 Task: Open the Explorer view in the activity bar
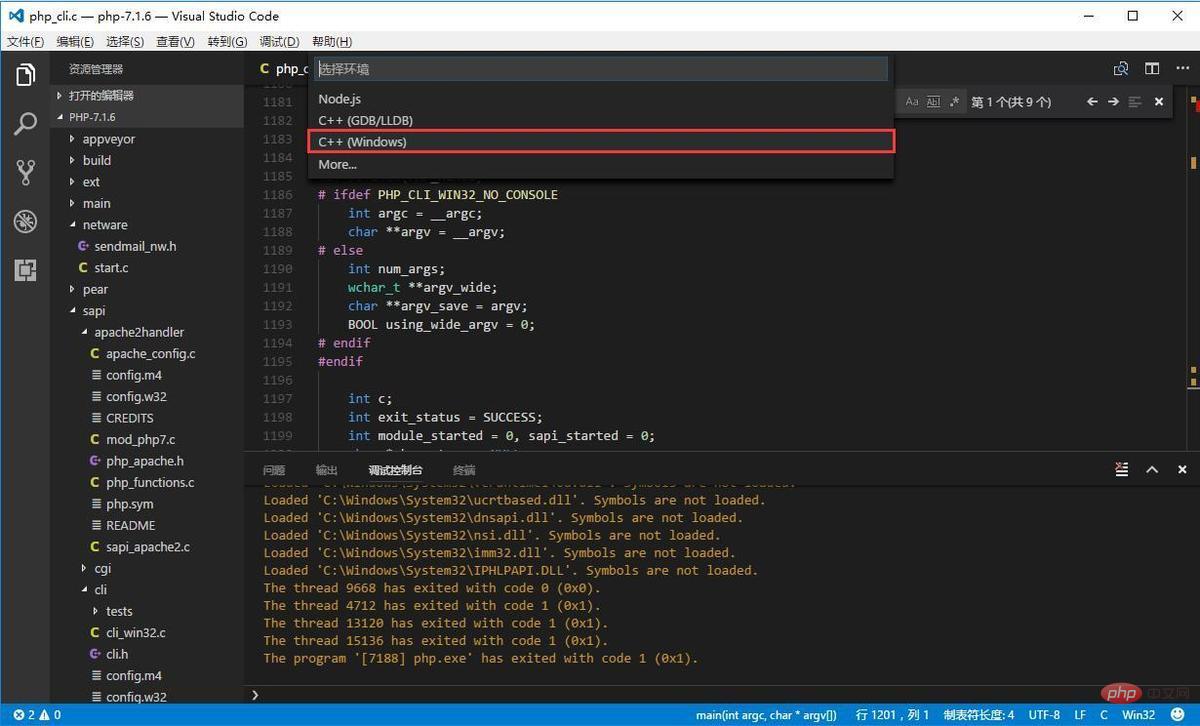[x=26, y=75]
